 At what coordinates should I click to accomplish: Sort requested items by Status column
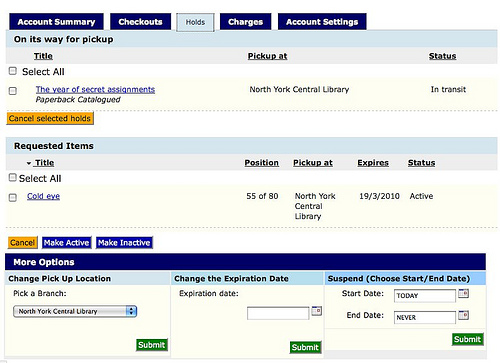point(421,163)
